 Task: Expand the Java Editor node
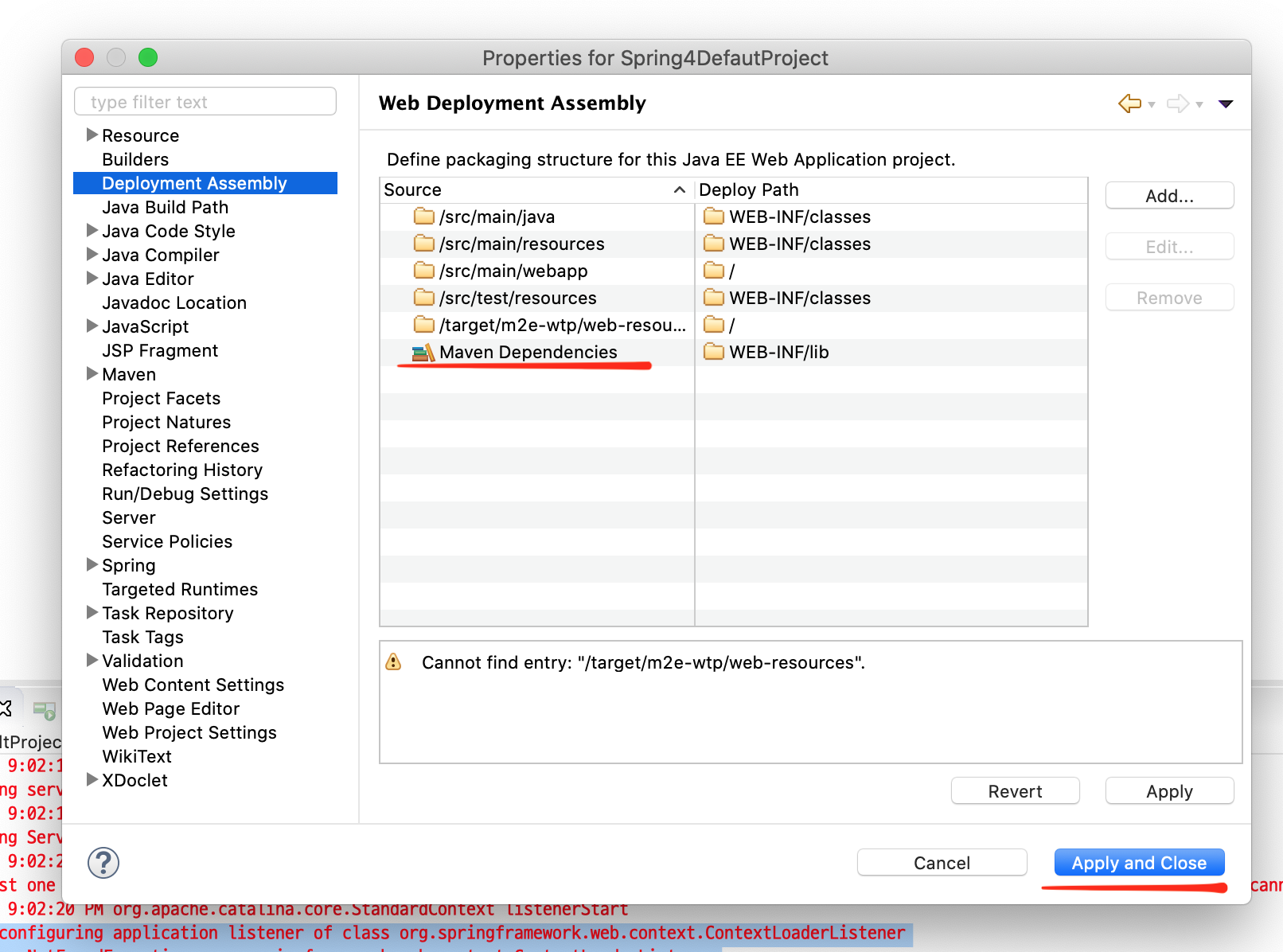[92, 278]
